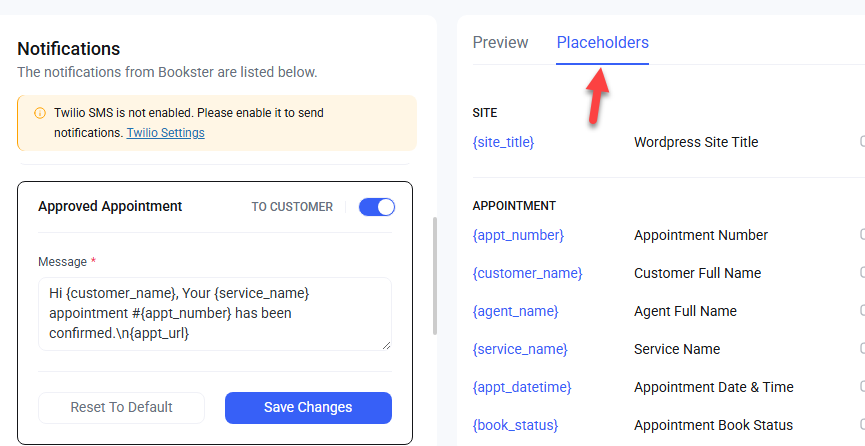This screenshot has width=865, height=446.
Task: Save Changes to the notification
Action: coord(308,407)
